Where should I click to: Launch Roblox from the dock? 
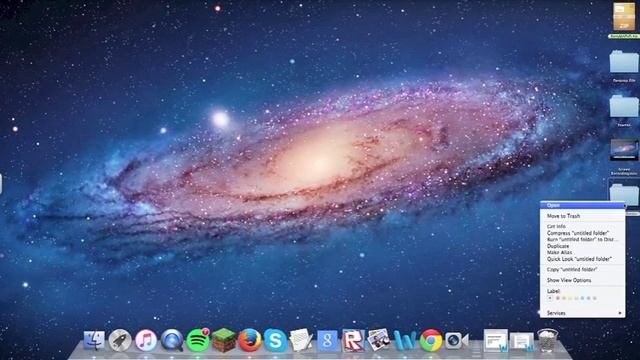[353, 340]
